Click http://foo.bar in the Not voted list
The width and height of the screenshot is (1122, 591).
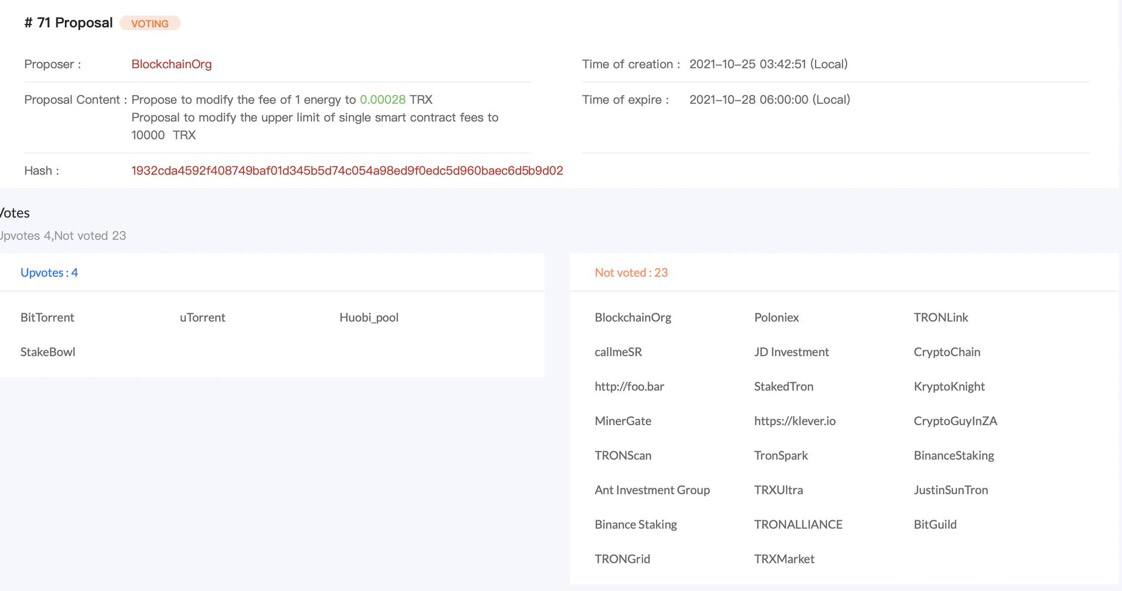[629, 386]
